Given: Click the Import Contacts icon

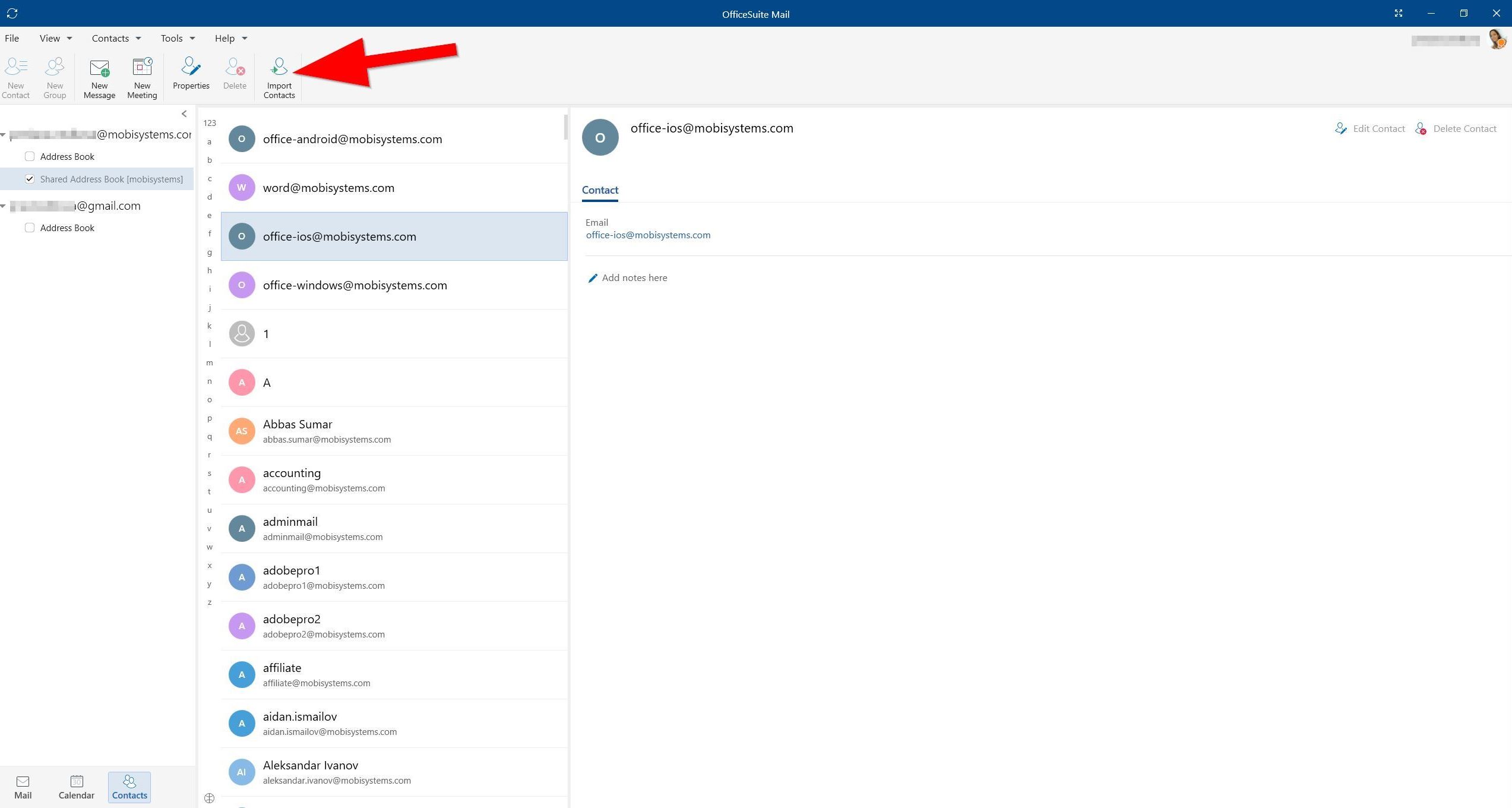Looking at the screenshot, I should click(279, 67).
